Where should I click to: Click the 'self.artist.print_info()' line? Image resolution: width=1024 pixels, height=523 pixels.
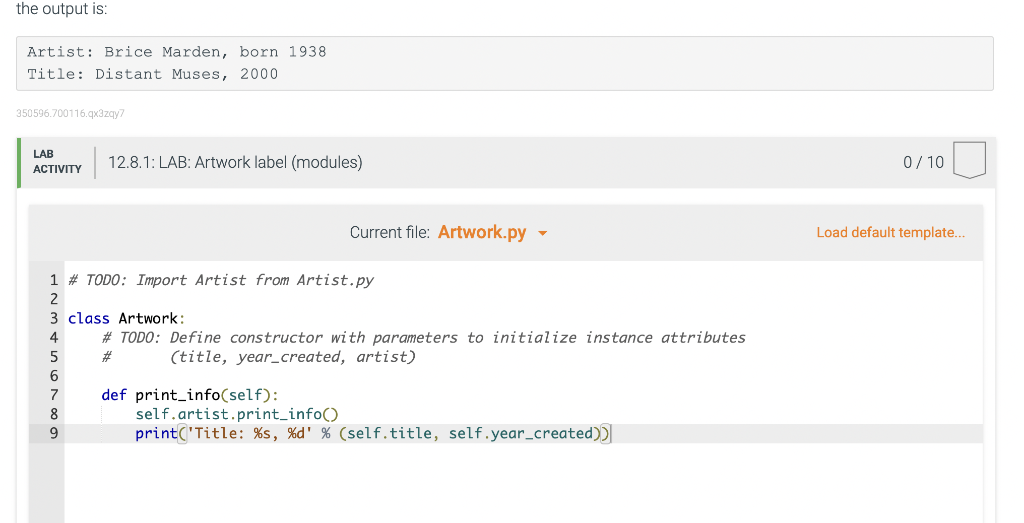237,414
